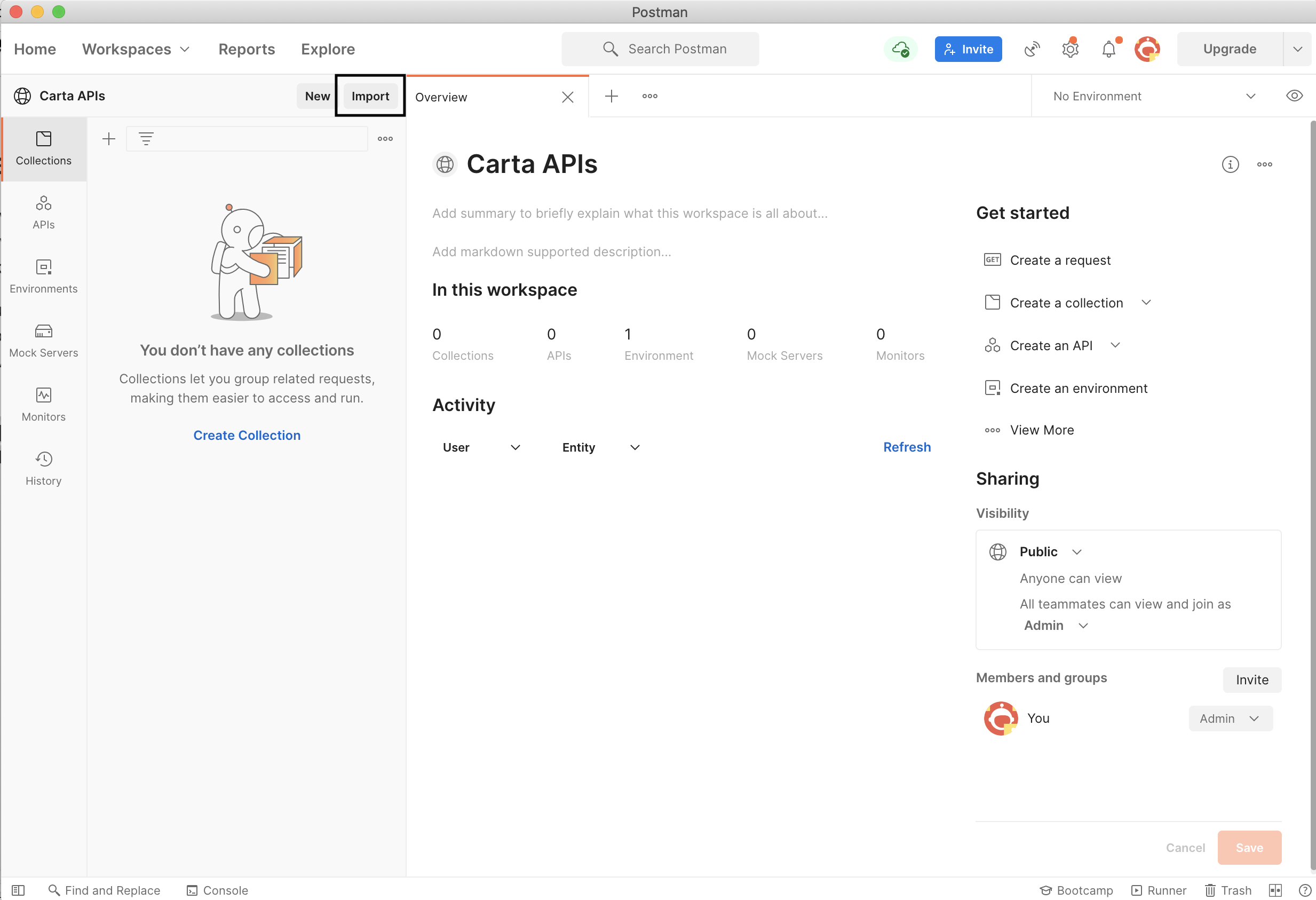Invite members and groups button
The height and width of the screenshot is (900, 1316).
(1251, 680)
